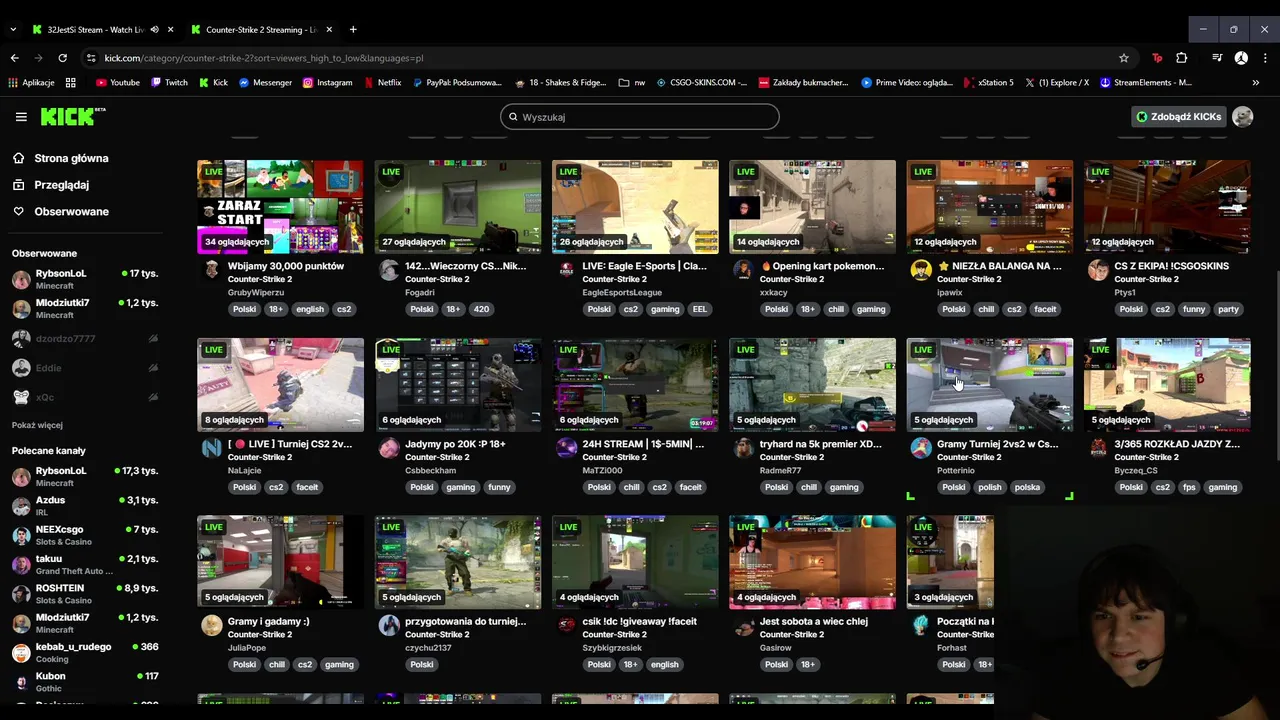Click the Zdobądź KICKs button
The image size is (1280, 720).
click(1178, 117)
